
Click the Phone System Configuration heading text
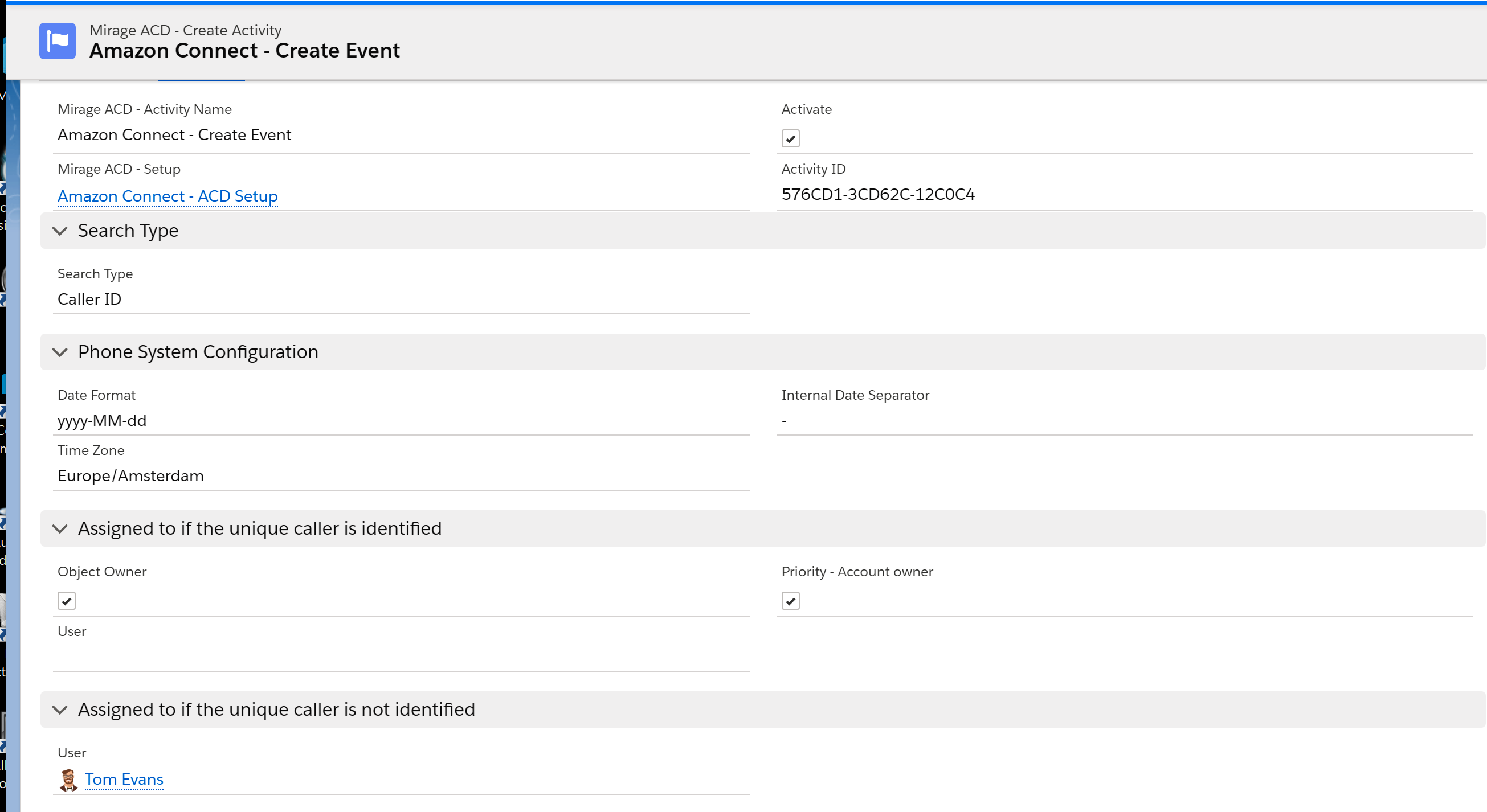tap(198, 352)
